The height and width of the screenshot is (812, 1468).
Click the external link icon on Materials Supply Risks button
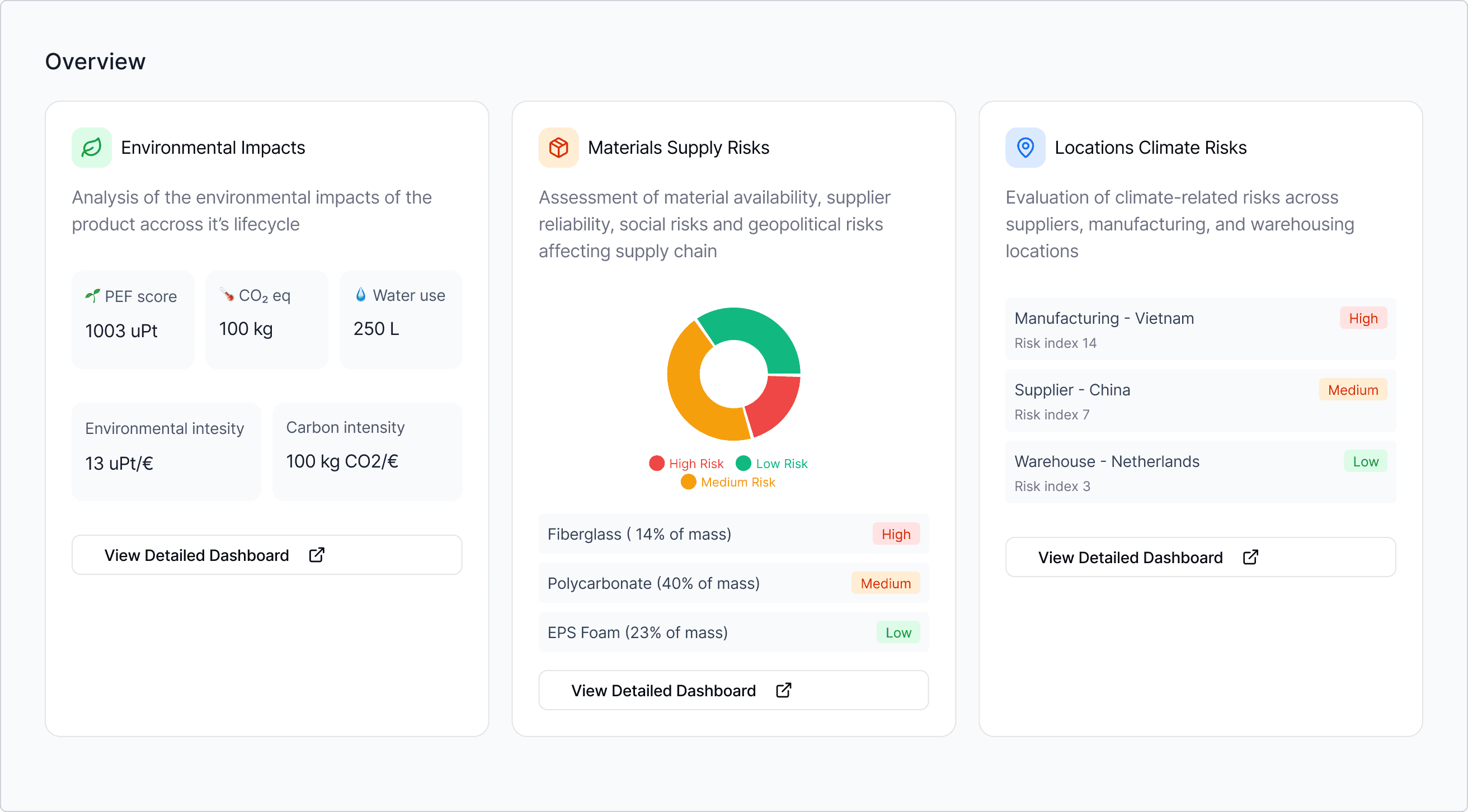tap(784, 690)
